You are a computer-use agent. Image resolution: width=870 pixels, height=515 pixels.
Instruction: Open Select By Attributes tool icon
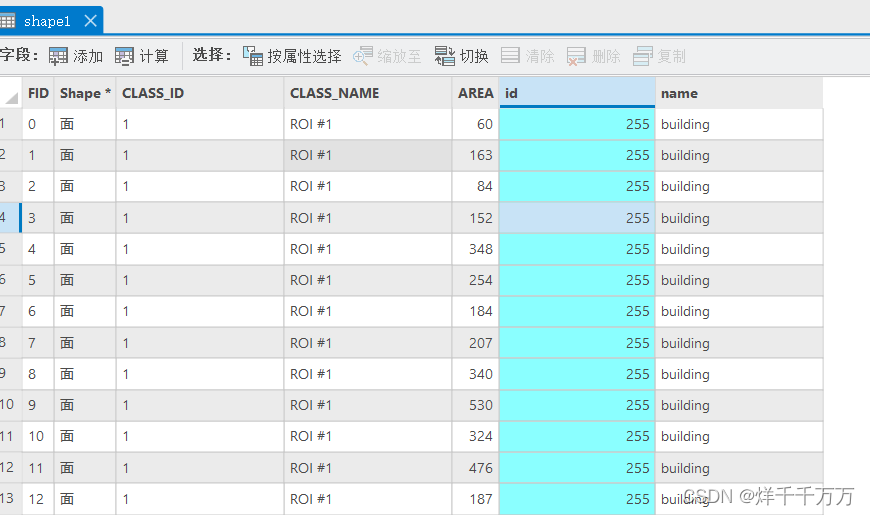tap(252, 56)
